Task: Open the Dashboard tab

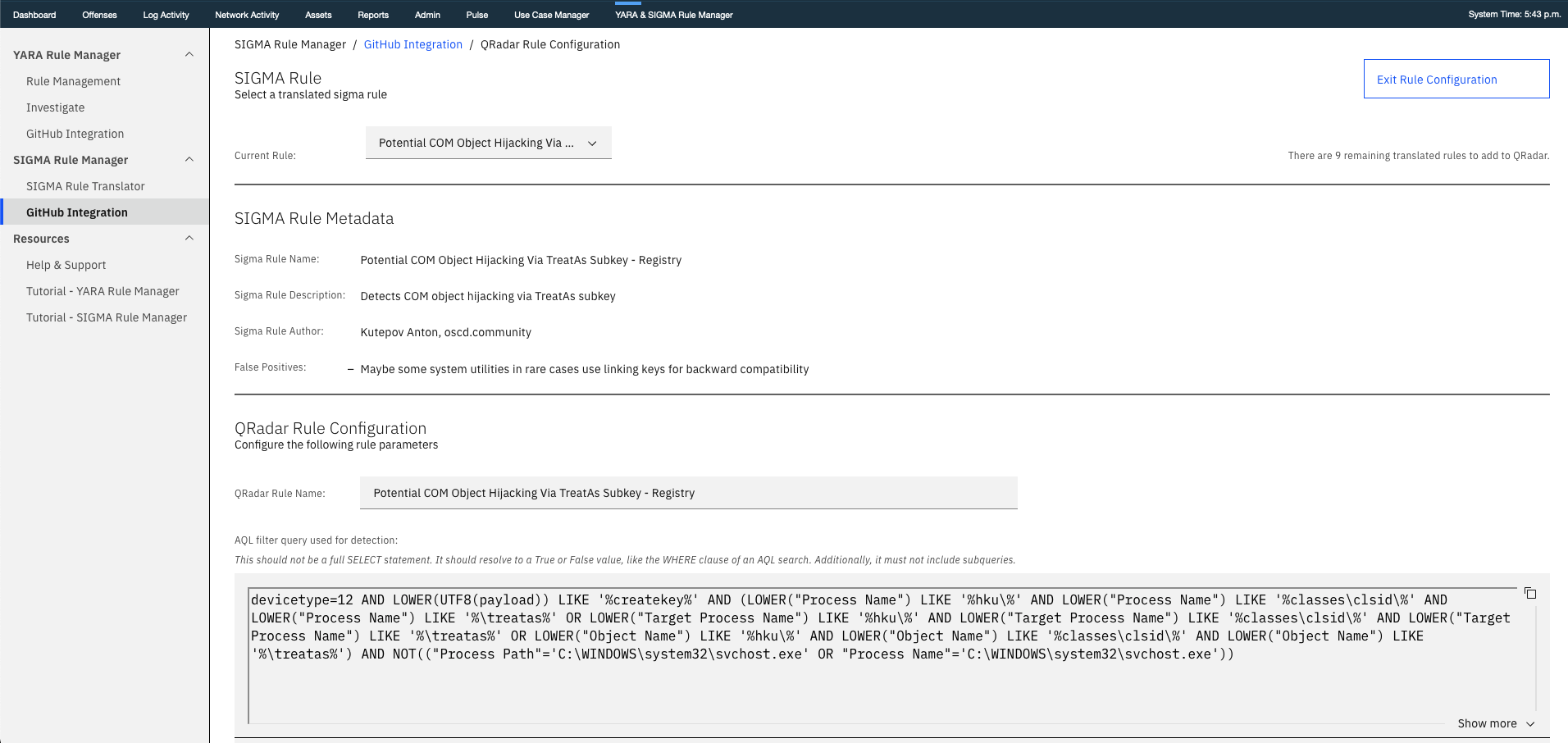Action: [x=34, y=14]
